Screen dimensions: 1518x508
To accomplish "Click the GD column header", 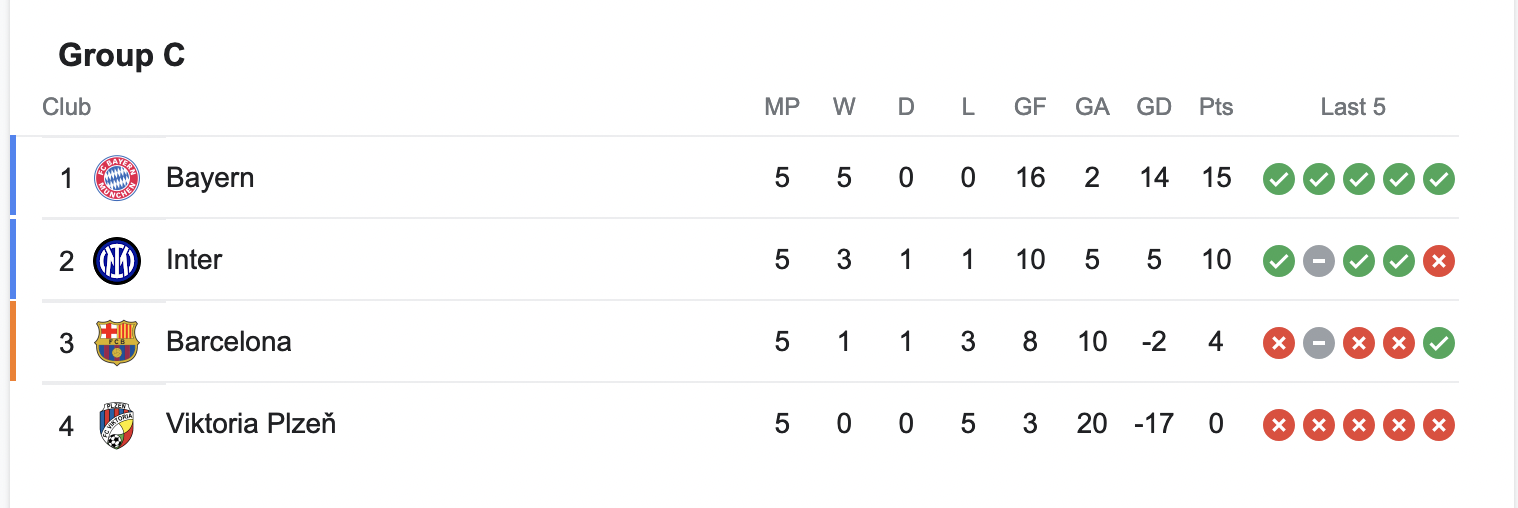I will click(x=1154, y=107).
